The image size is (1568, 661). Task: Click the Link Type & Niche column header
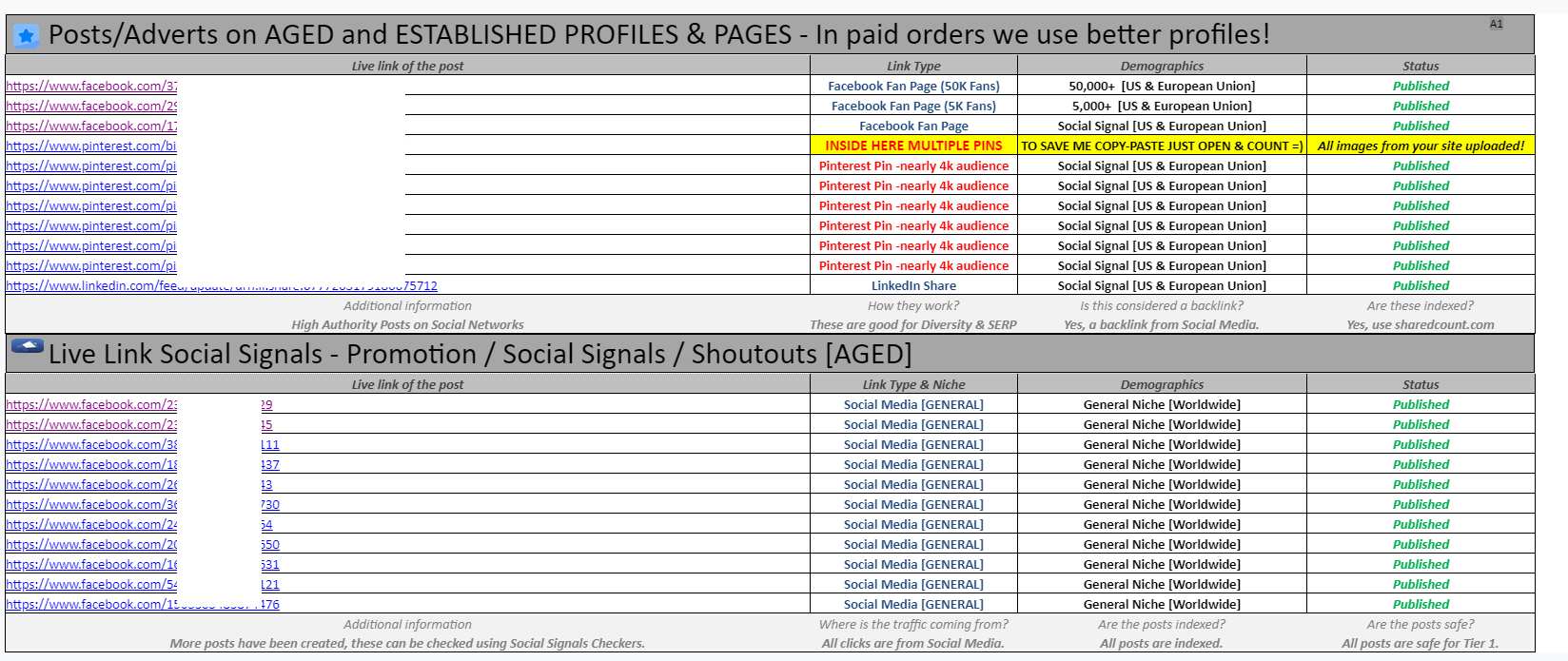click(913, 384)
